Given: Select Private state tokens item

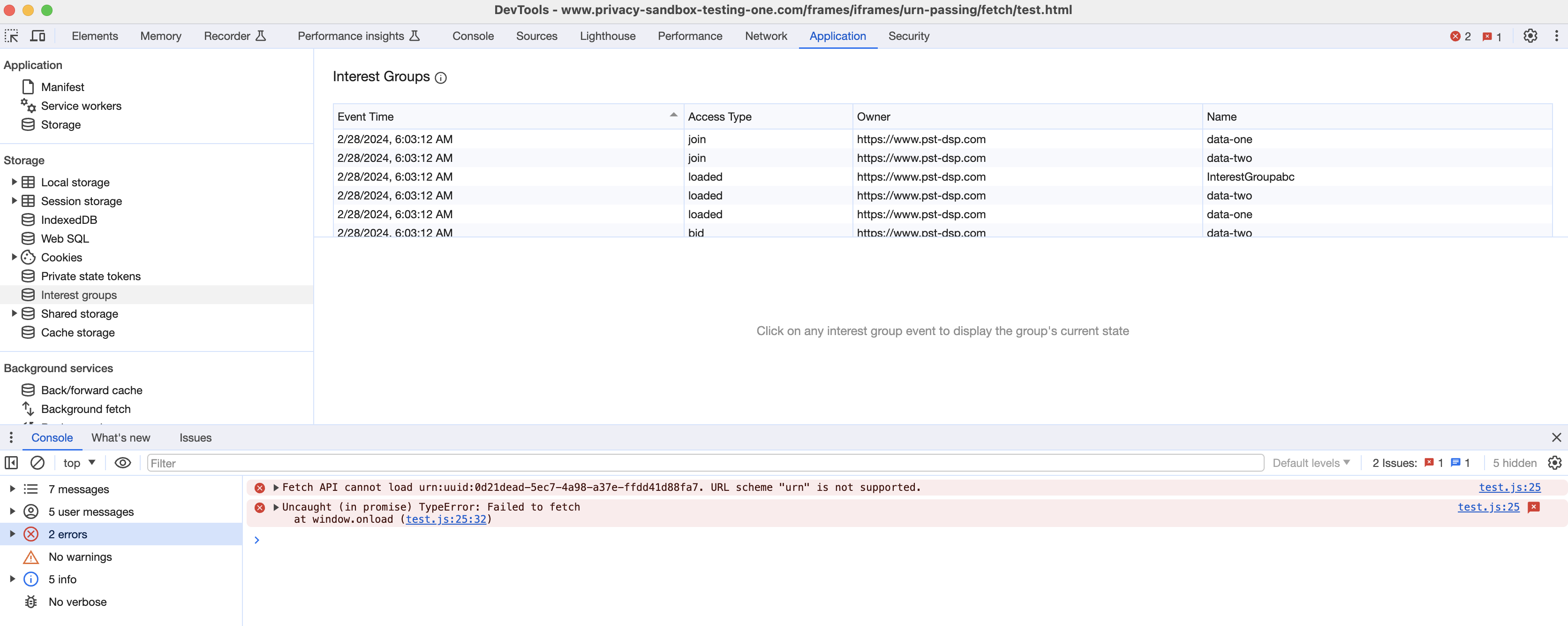Looking at the screenshot, I should point(90,276).
